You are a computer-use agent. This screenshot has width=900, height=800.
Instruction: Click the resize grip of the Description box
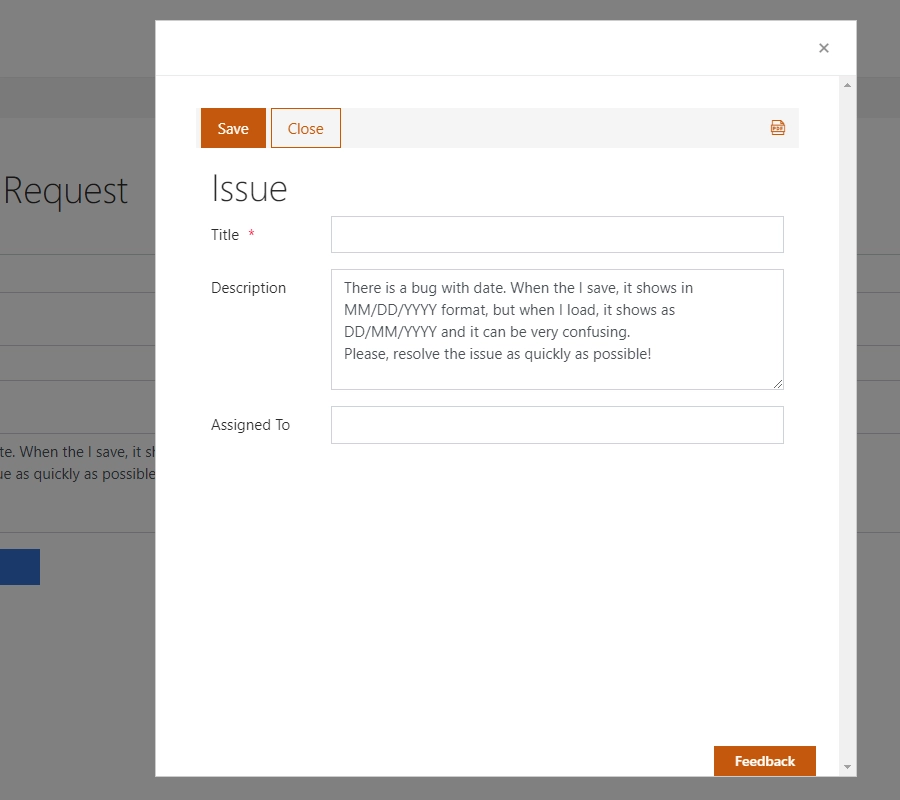(x=778, y=384)
